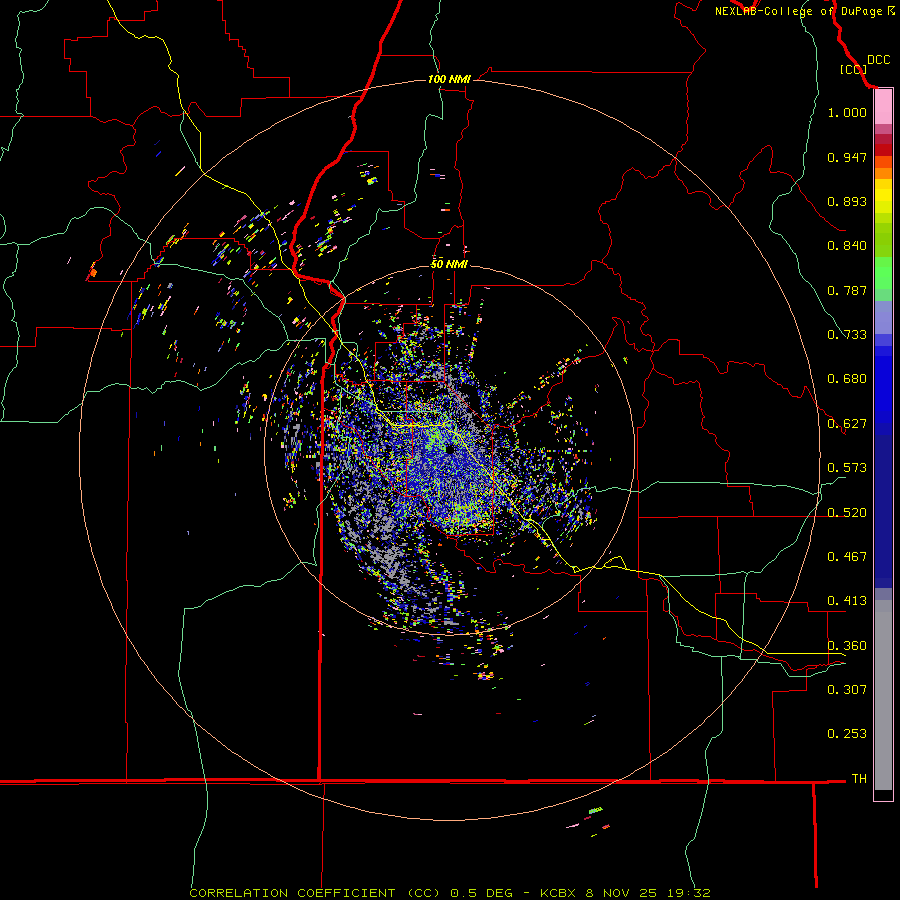The image size is (900, 900).
Task: Click the black radar site center marker
Action: click(449, 449)
